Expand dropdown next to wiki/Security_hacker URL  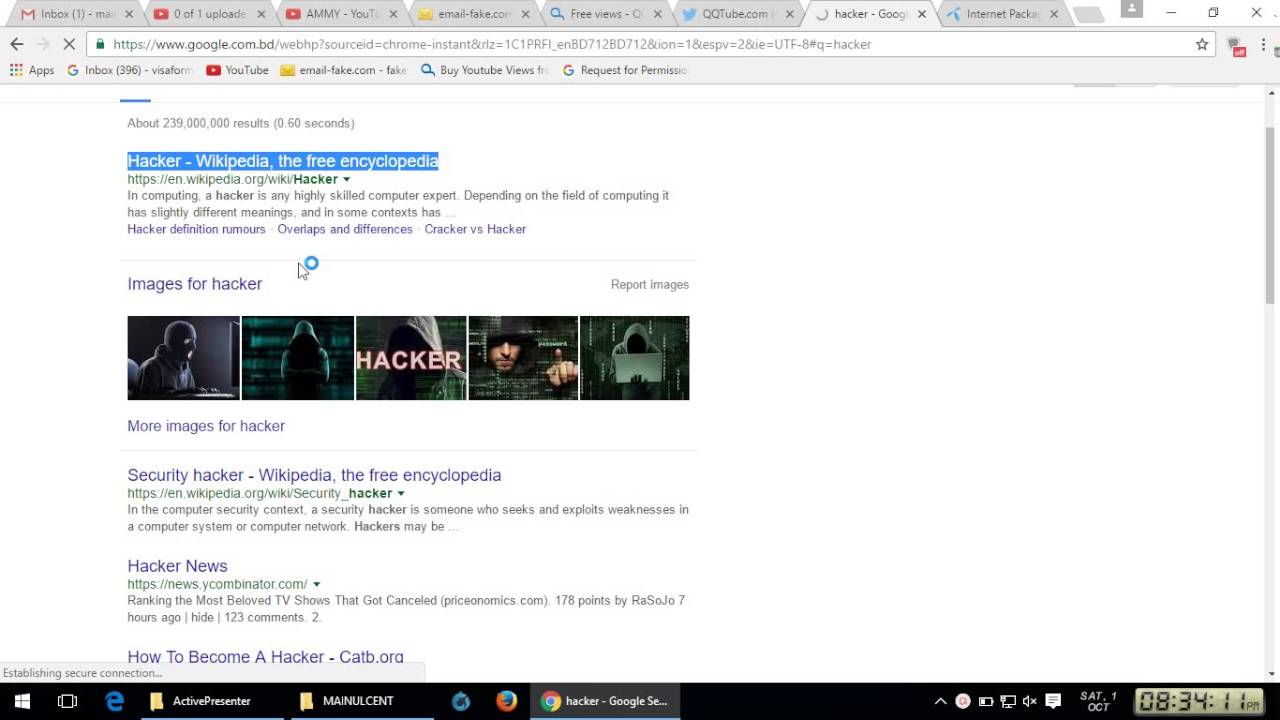tap(400, 494)
